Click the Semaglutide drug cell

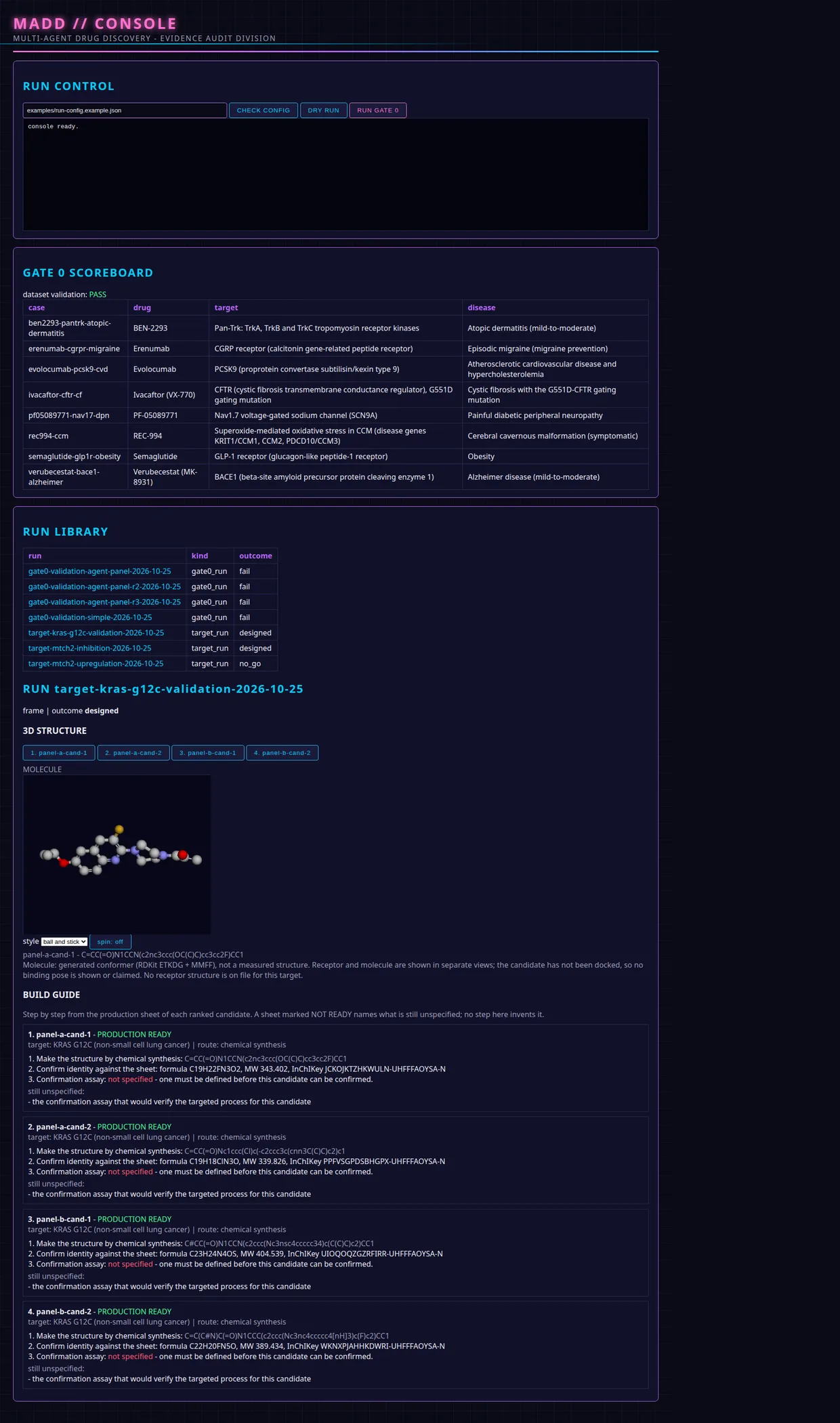pyautogui.click(x=168, y=457)
